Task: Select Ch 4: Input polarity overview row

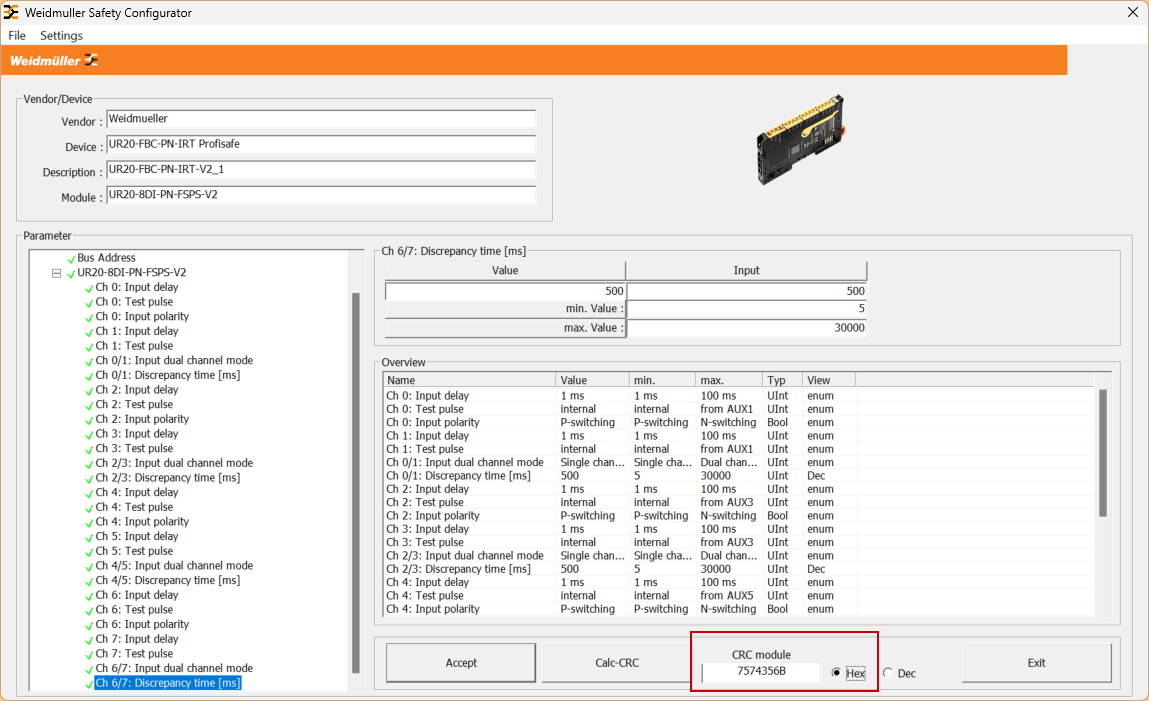Action: click(738, 609)
